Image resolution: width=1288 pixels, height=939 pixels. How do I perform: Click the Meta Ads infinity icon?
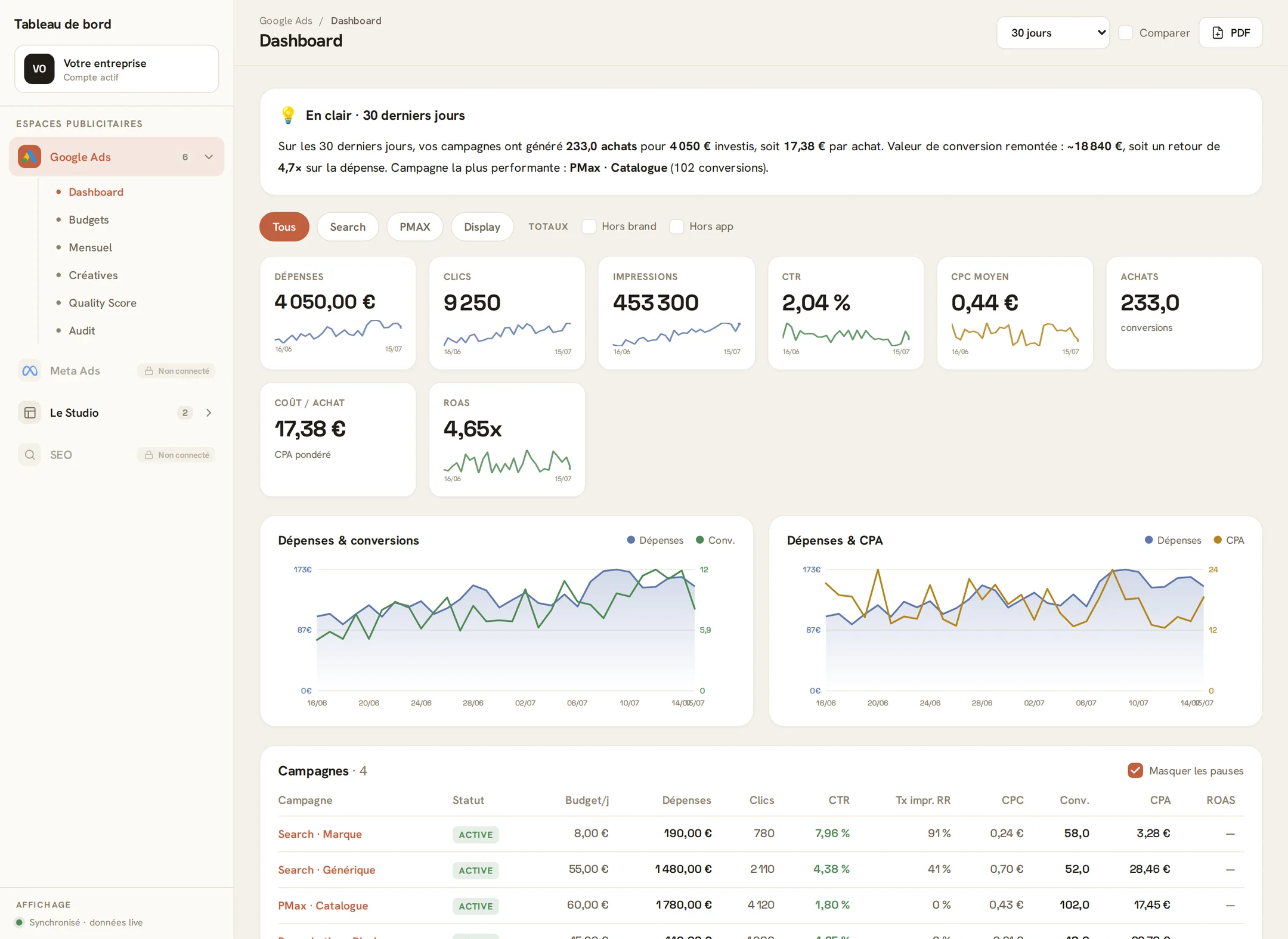(x=29, y=371)
